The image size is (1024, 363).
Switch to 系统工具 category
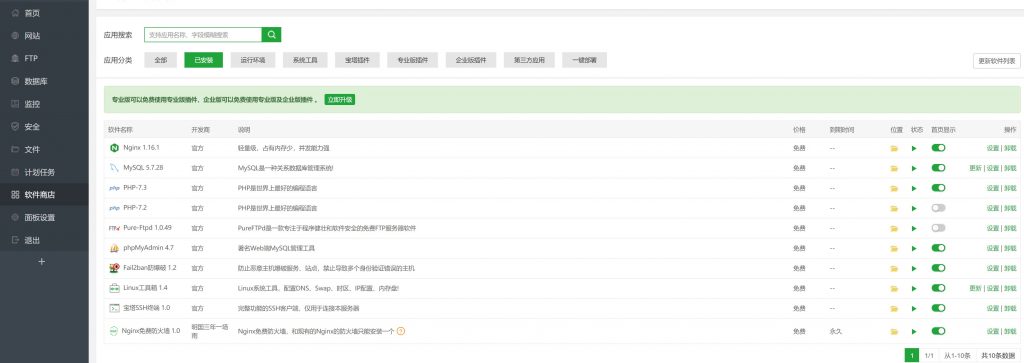point(305,60)
